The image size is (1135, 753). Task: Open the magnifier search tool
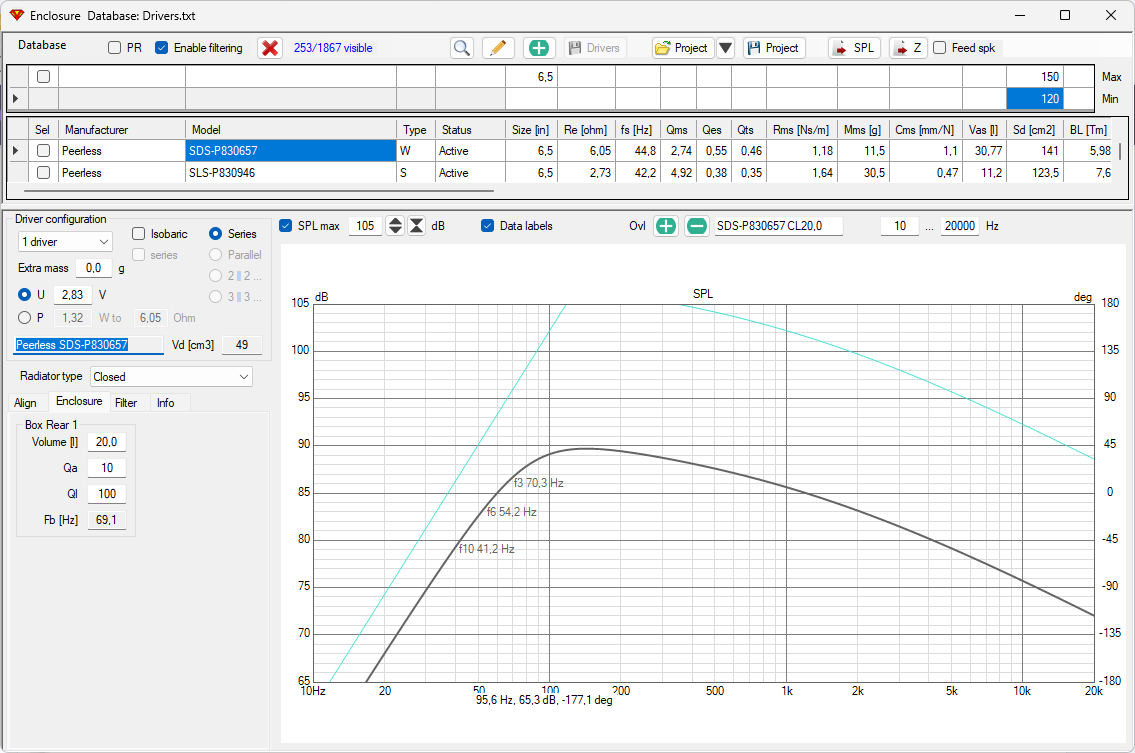(462, 48)
